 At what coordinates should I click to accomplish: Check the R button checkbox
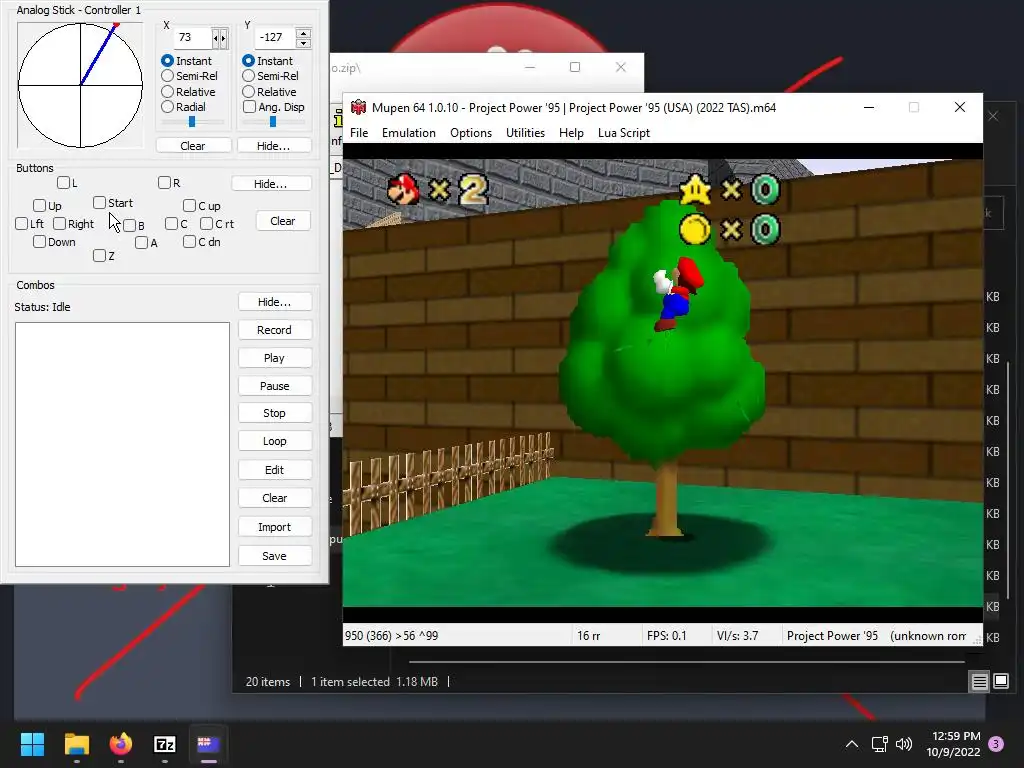coord(165,182)
